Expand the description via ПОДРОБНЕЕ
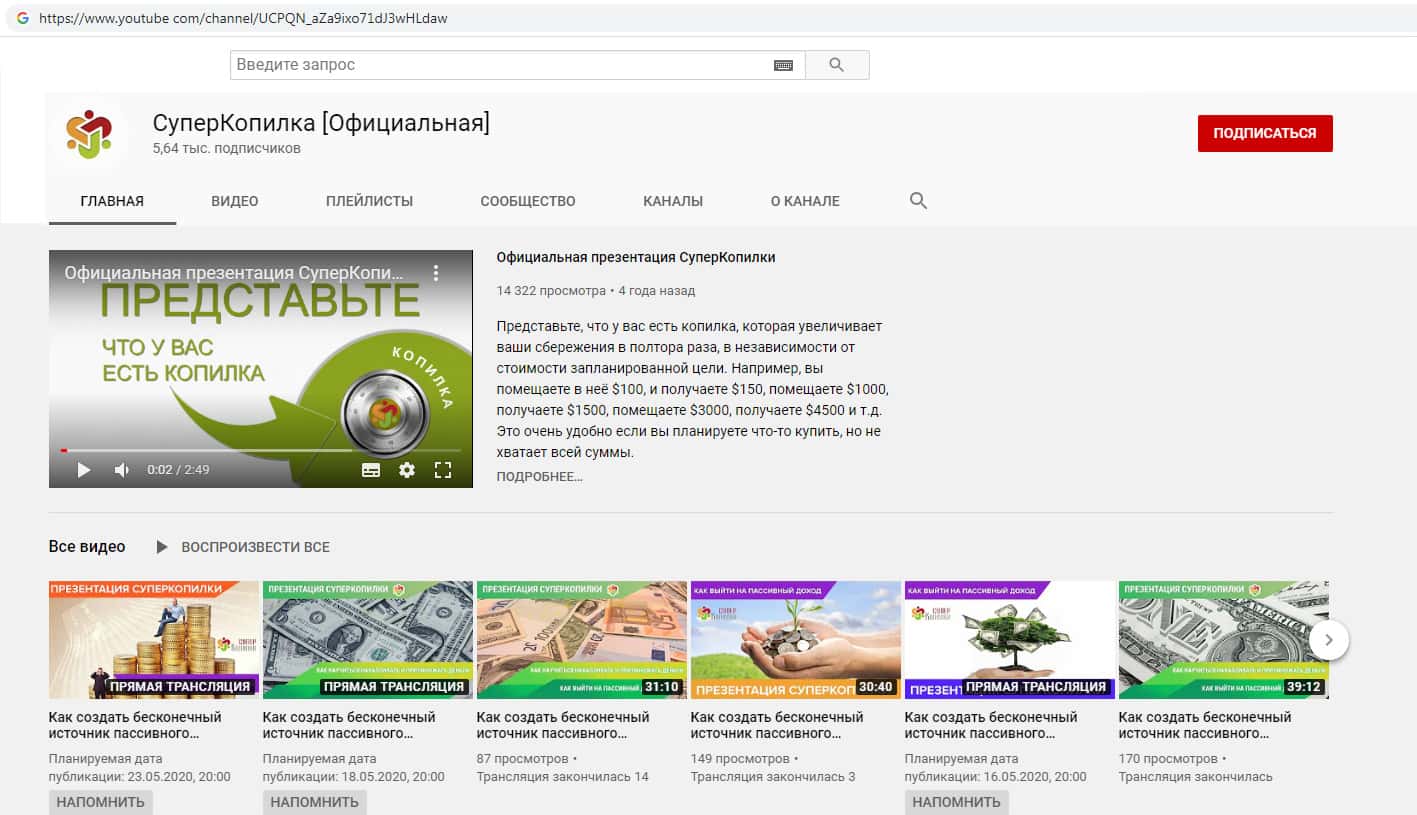 tap(539, 477)
